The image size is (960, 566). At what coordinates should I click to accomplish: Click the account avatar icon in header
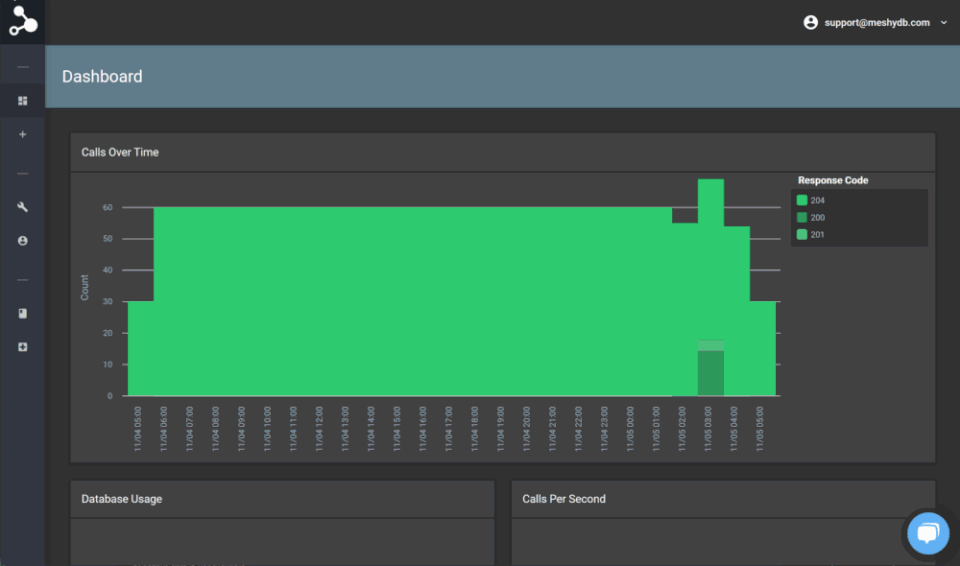click(x=811, y=23)
